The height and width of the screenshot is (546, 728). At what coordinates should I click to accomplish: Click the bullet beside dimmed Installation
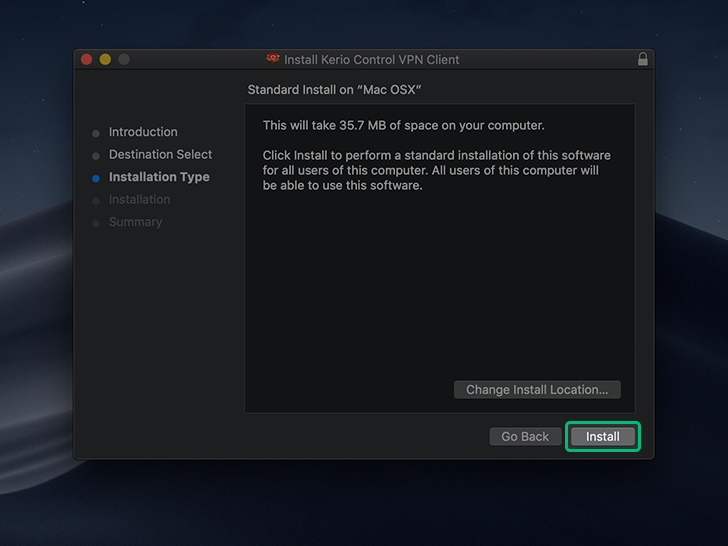click(x=96, y=201)
